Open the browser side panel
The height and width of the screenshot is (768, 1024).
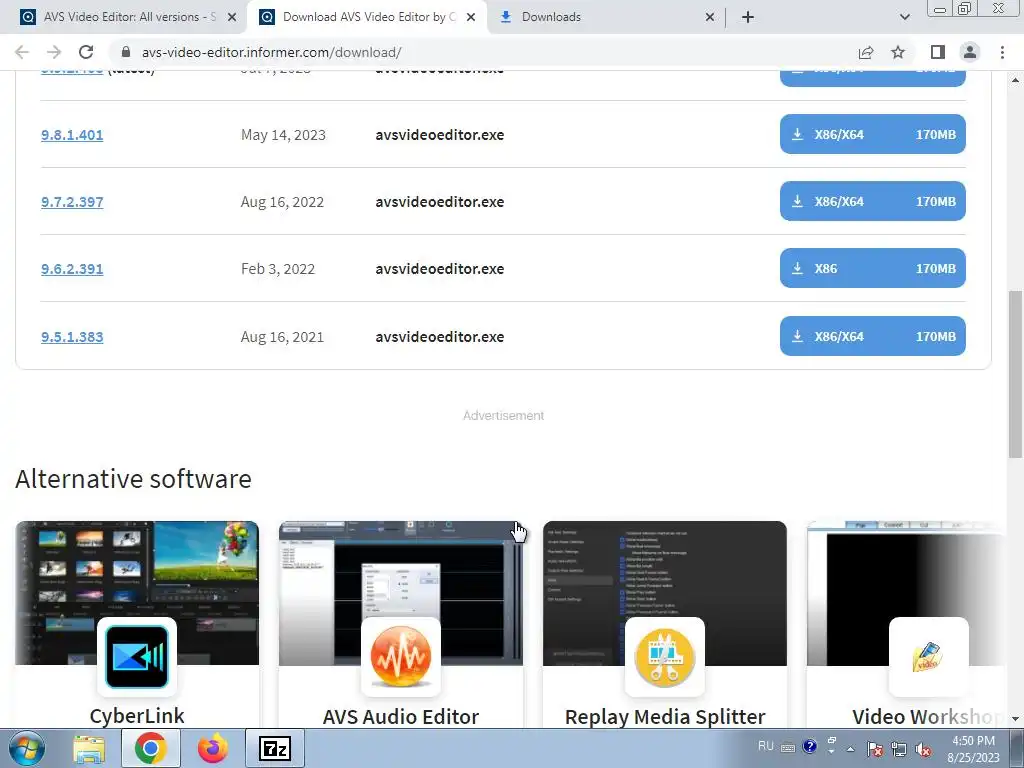pos(938,52)
